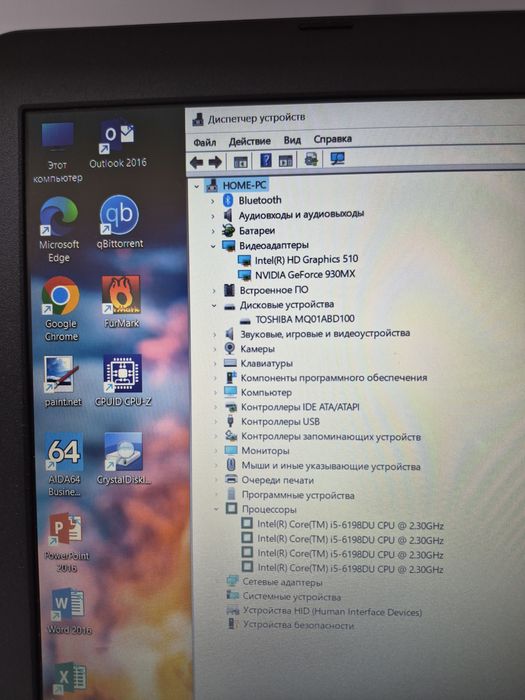Open AIDA64 Business desktop icon
Image resolution: width=525 pixels, height=700 pixels.
pyautogui.click(x=64, y=465)
